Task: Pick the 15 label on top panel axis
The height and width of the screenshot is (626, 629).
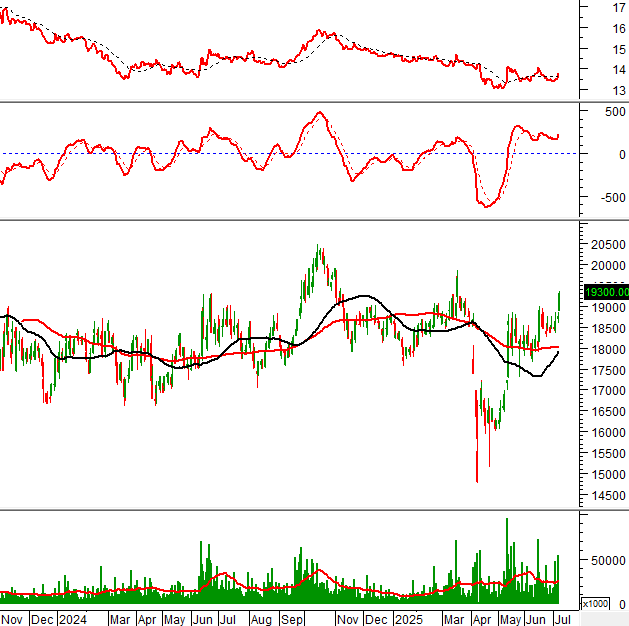Action: coord(619,50)
